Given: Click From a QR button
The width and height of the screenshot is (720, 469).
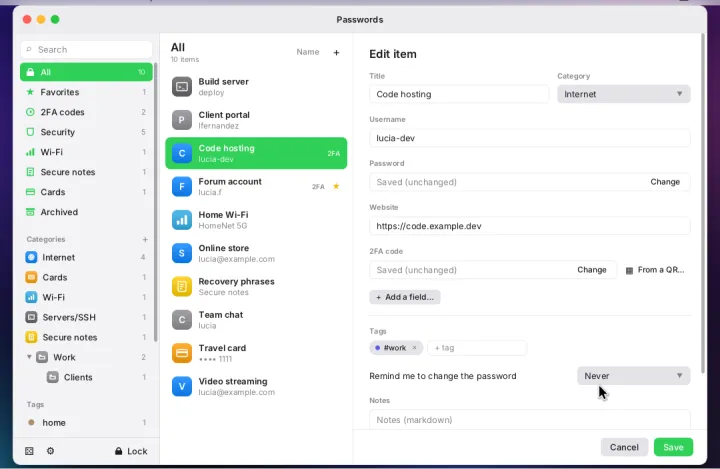Looking at the screenshot, I should pyautogui.click(x=655, y=270).
